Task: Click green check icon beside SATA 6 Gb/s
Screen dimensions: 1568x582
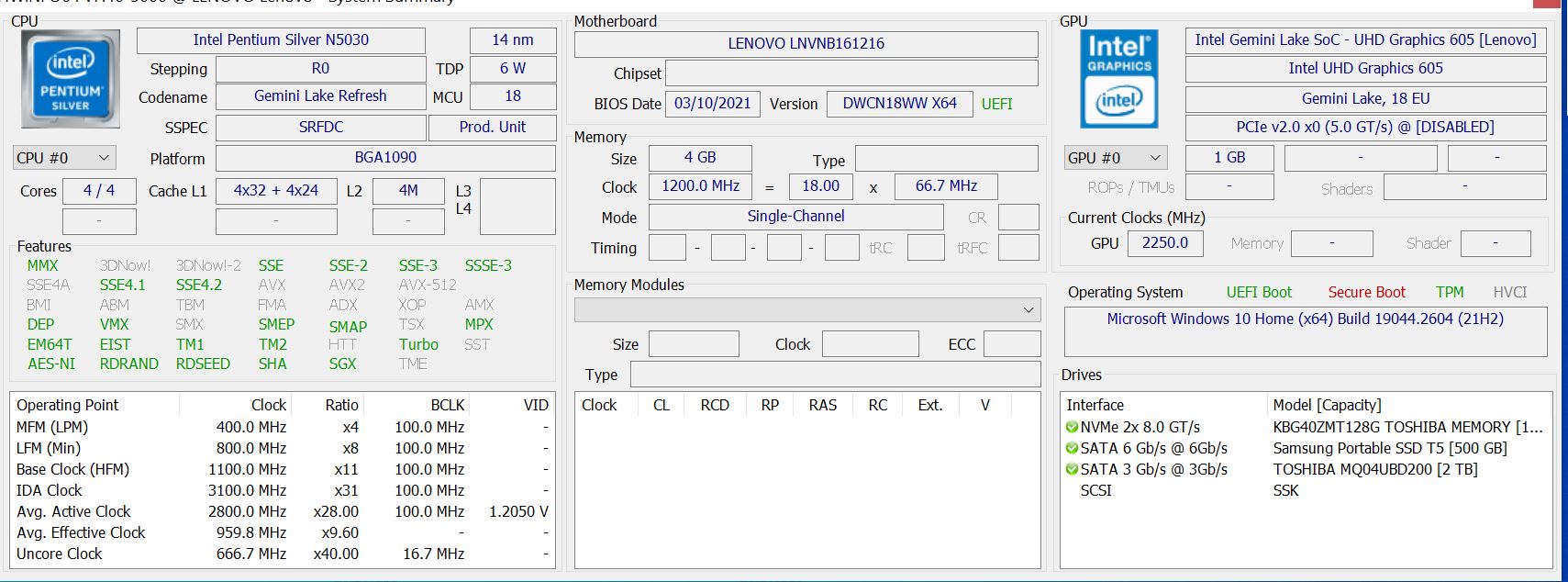Action: 1072,448
